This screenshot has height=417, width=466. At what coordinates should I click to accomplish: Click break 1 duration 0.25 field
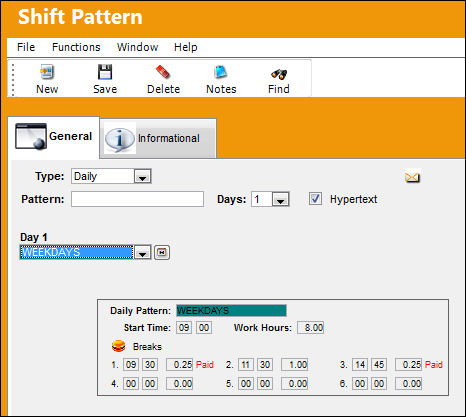tap(179, 364)
